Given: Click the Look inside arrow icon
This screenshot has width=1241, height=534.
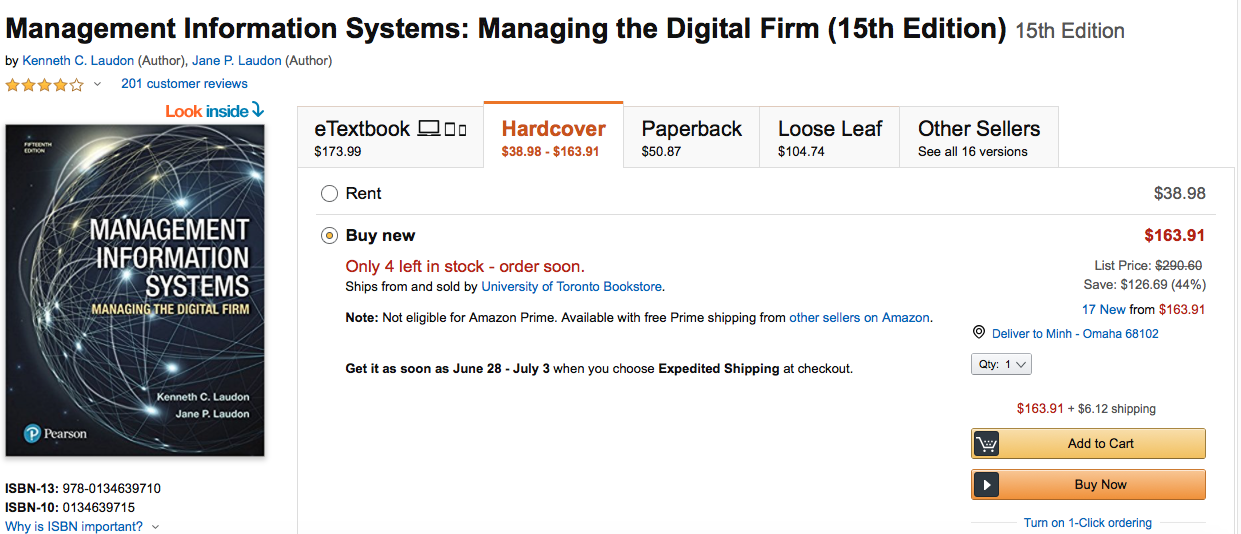Looking at the screenshot, I should pyautogui.click(x=257, y=110).
